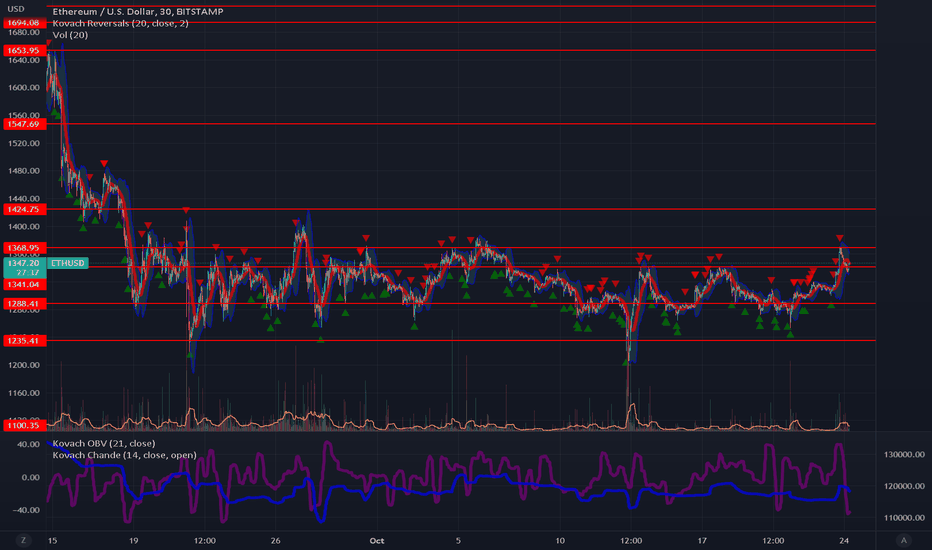Click the 1547.69 price level label
932x550 pixels.
coord(24,124)
